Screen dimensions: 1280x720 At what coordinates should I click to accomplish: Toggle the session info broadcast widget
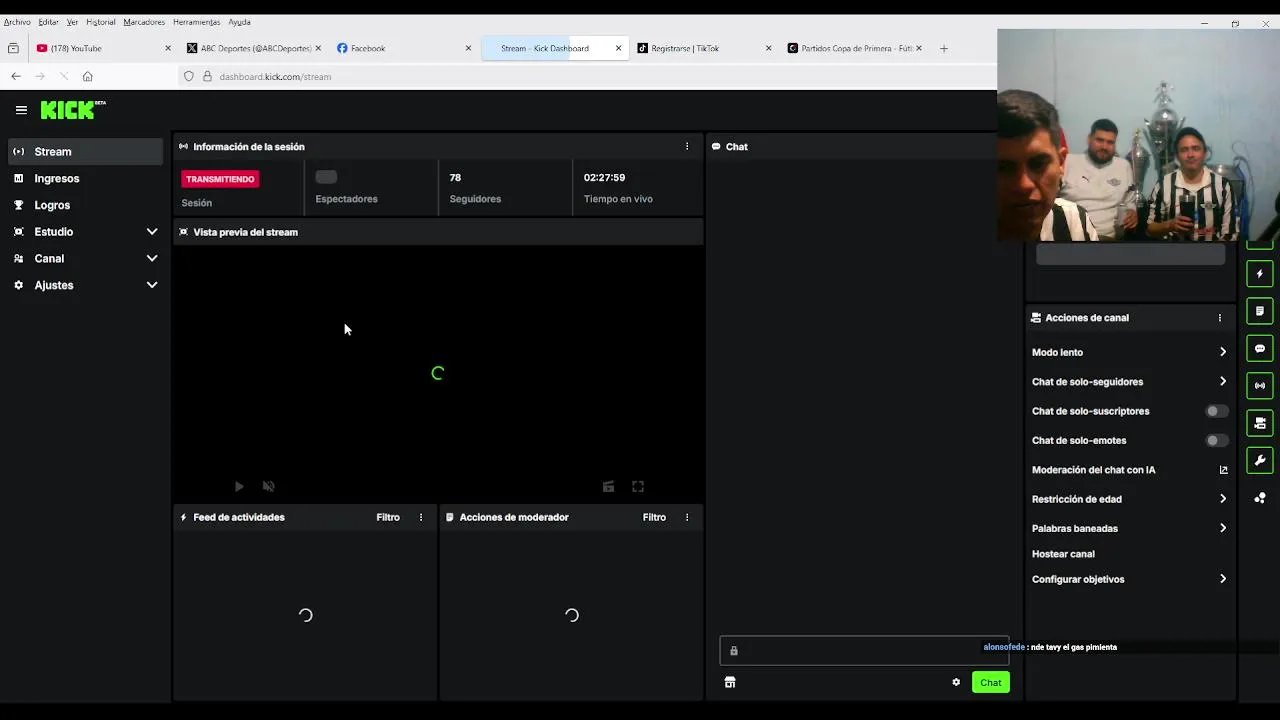[1260, 386]
